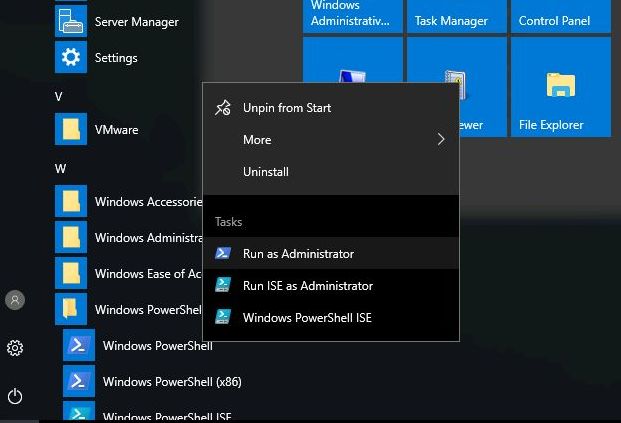Open the Task Manager tile
The width and height of the screenshot is (621, 423).
457,16
